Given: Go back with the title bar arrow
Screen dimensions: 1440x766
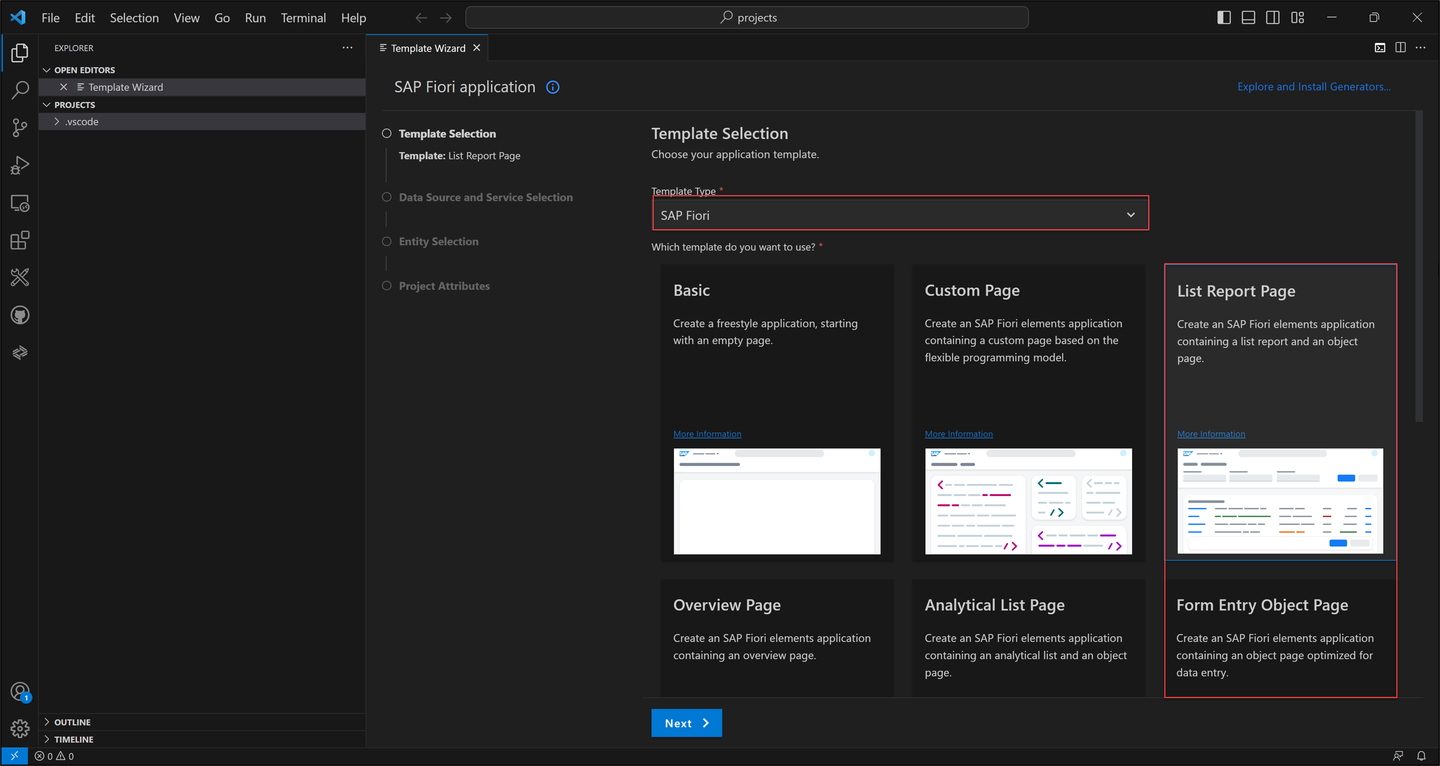Looking at the screenshot, I should [x=421, y=17].
